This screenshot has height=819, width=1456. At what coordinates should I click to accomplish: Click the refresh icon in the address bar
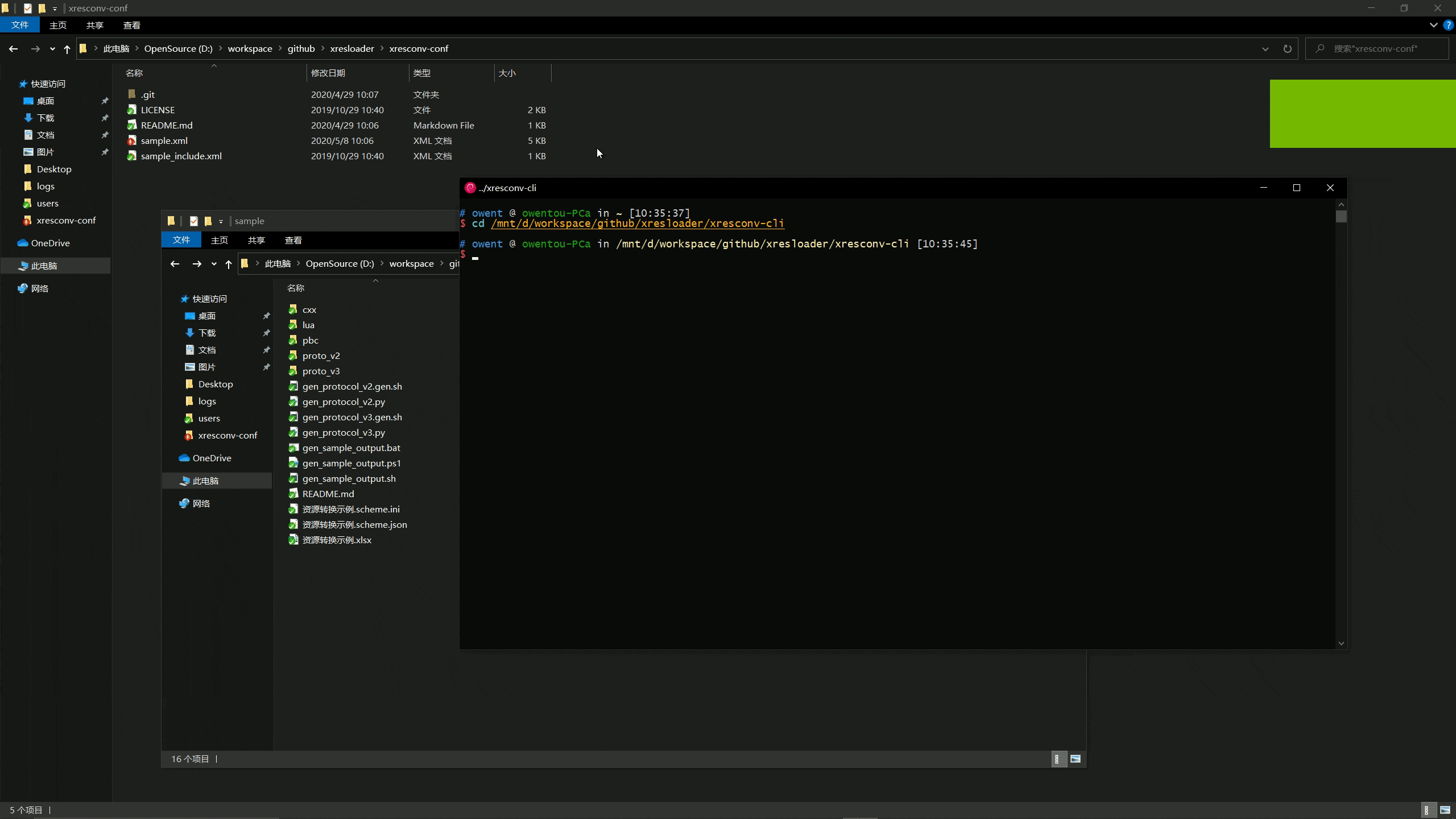(1287, 49)
